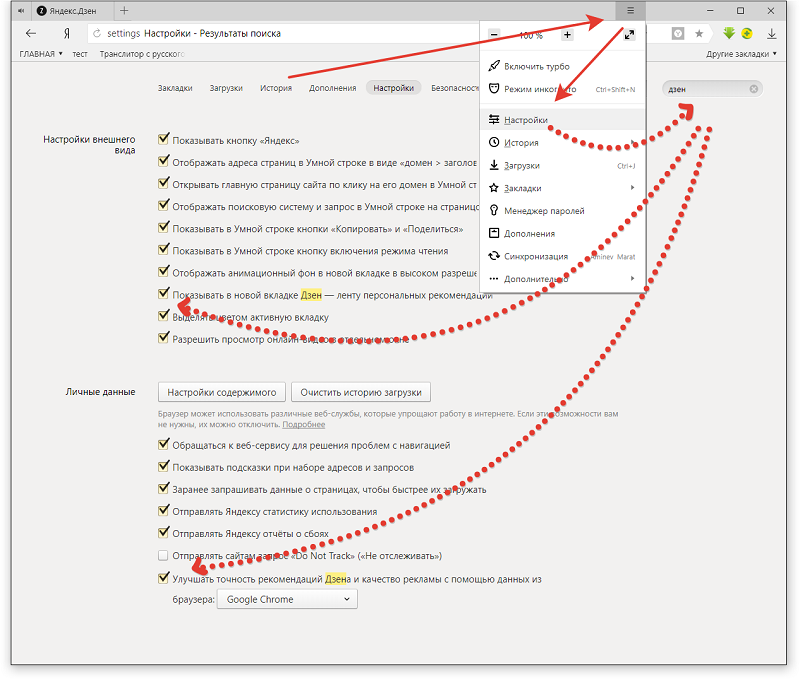This screenshot has height=679, width=800.
Task: Open downloads panel arrow icon
Action: coord(771,34)
